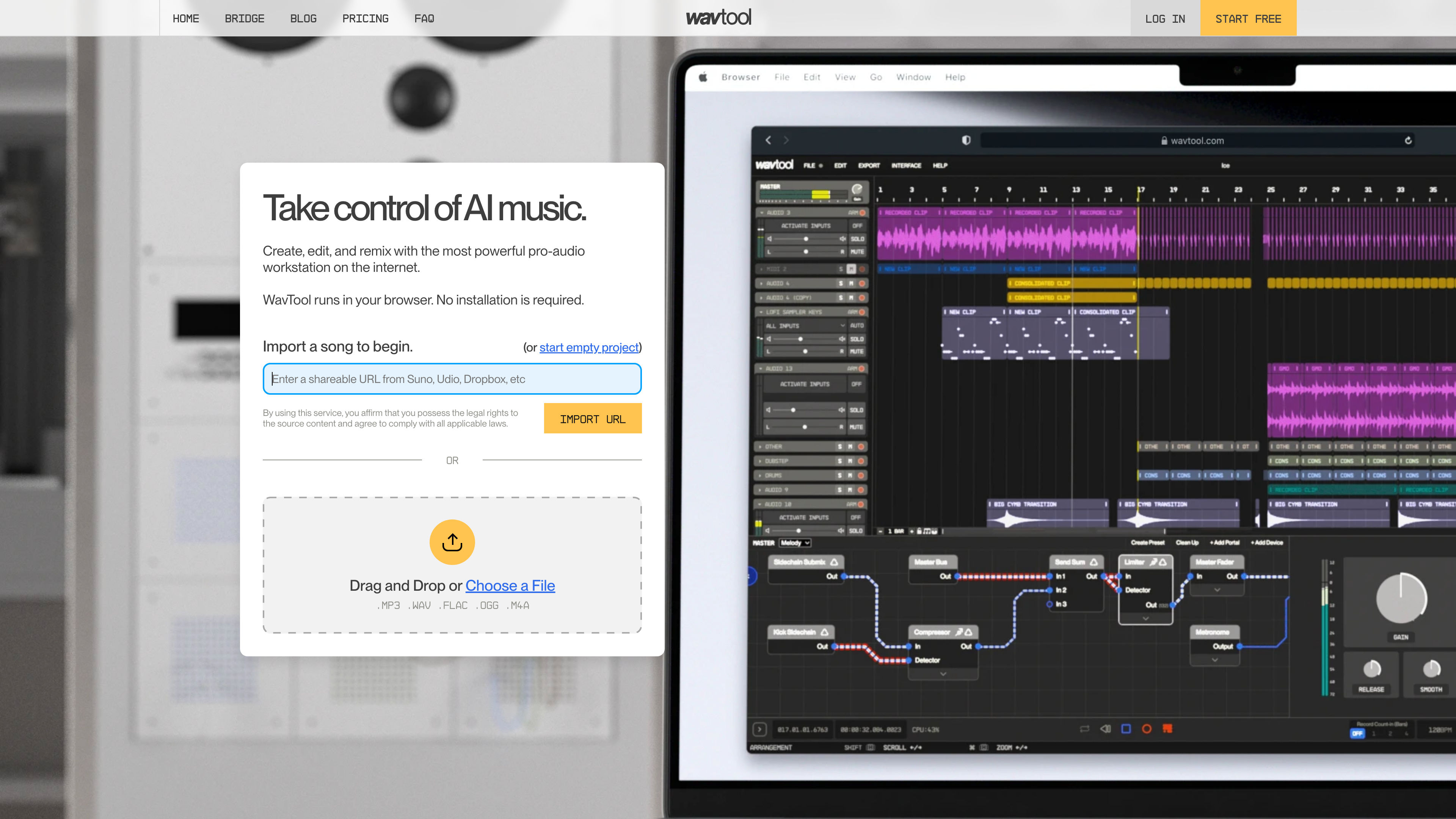The image size is (1456, 819).
Task: Click the WavTool logo in header
Action: coord(718,17)
